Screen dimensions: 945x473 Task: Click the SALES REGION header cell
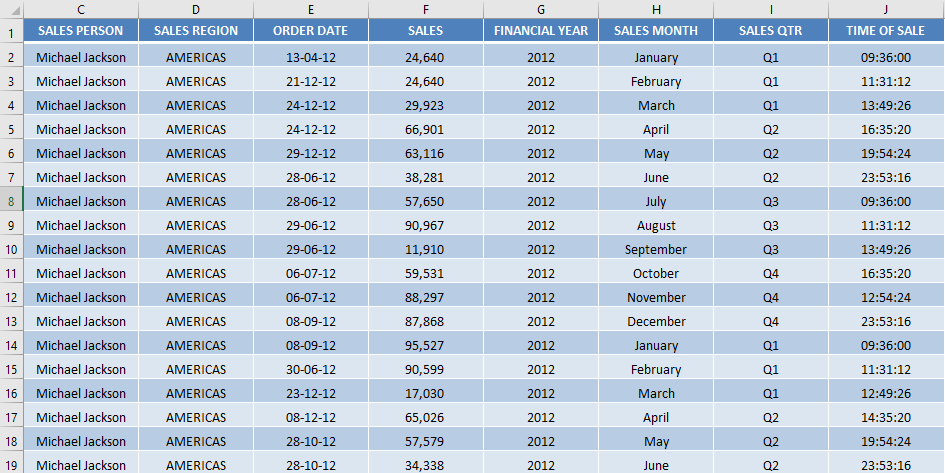196,31
